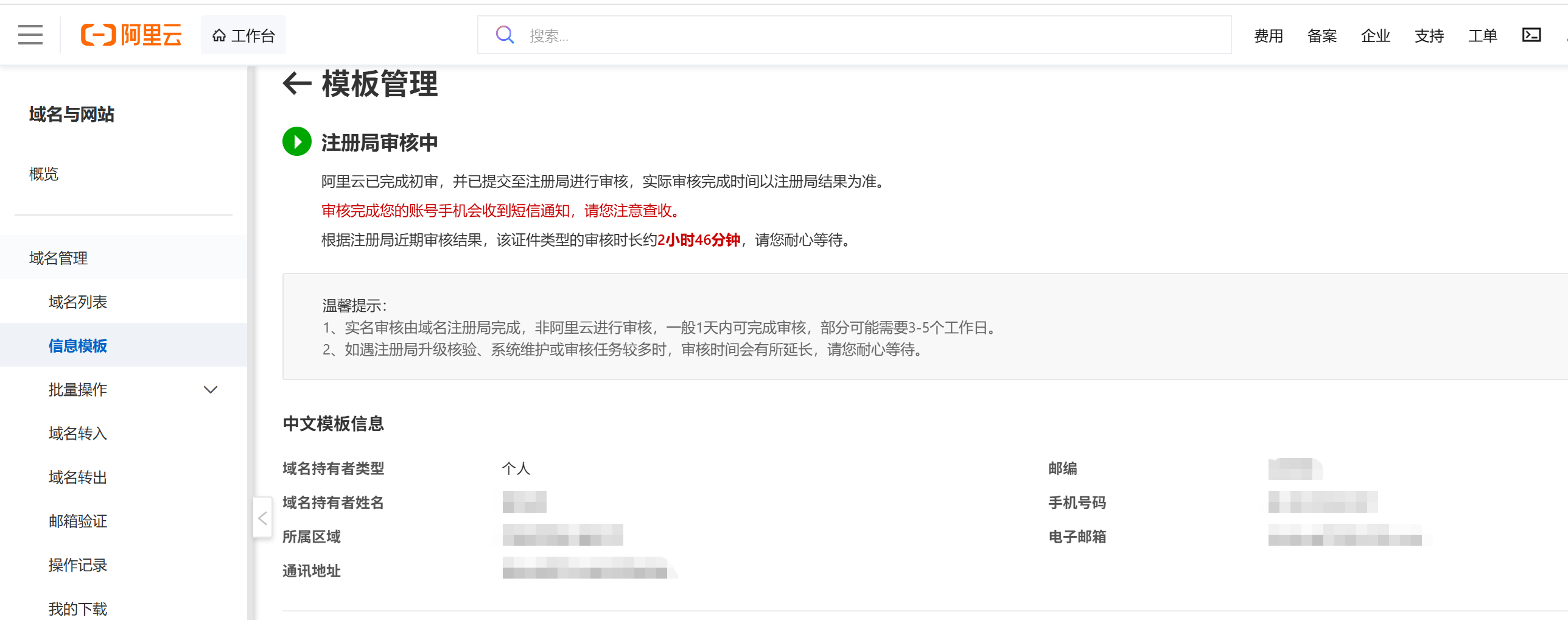Collapse the sidebar with the handle arrow
This screenshot has height=620, width=1568.
[262, 518]
